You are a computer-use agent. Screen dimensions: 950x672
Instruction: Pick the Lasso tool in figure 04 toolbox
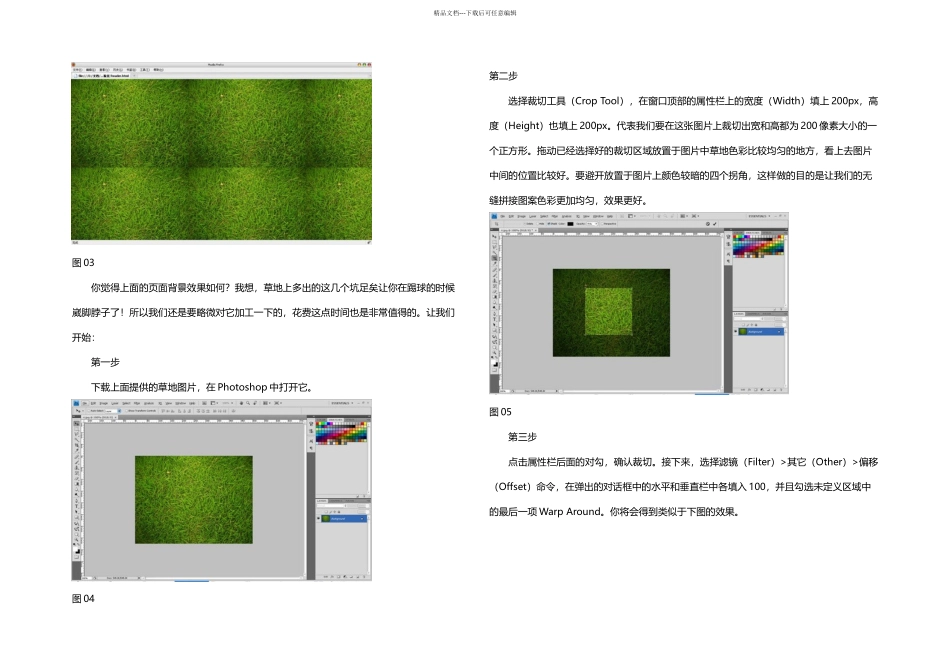pyautogui.click(x=76, y=434)
